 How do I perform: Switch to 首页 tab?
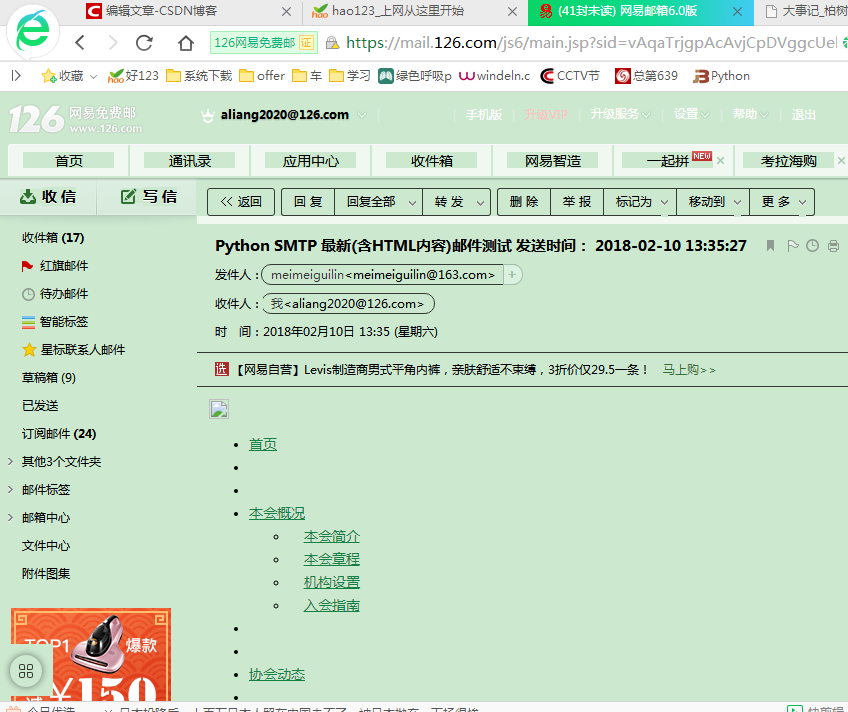click(69, 161)
